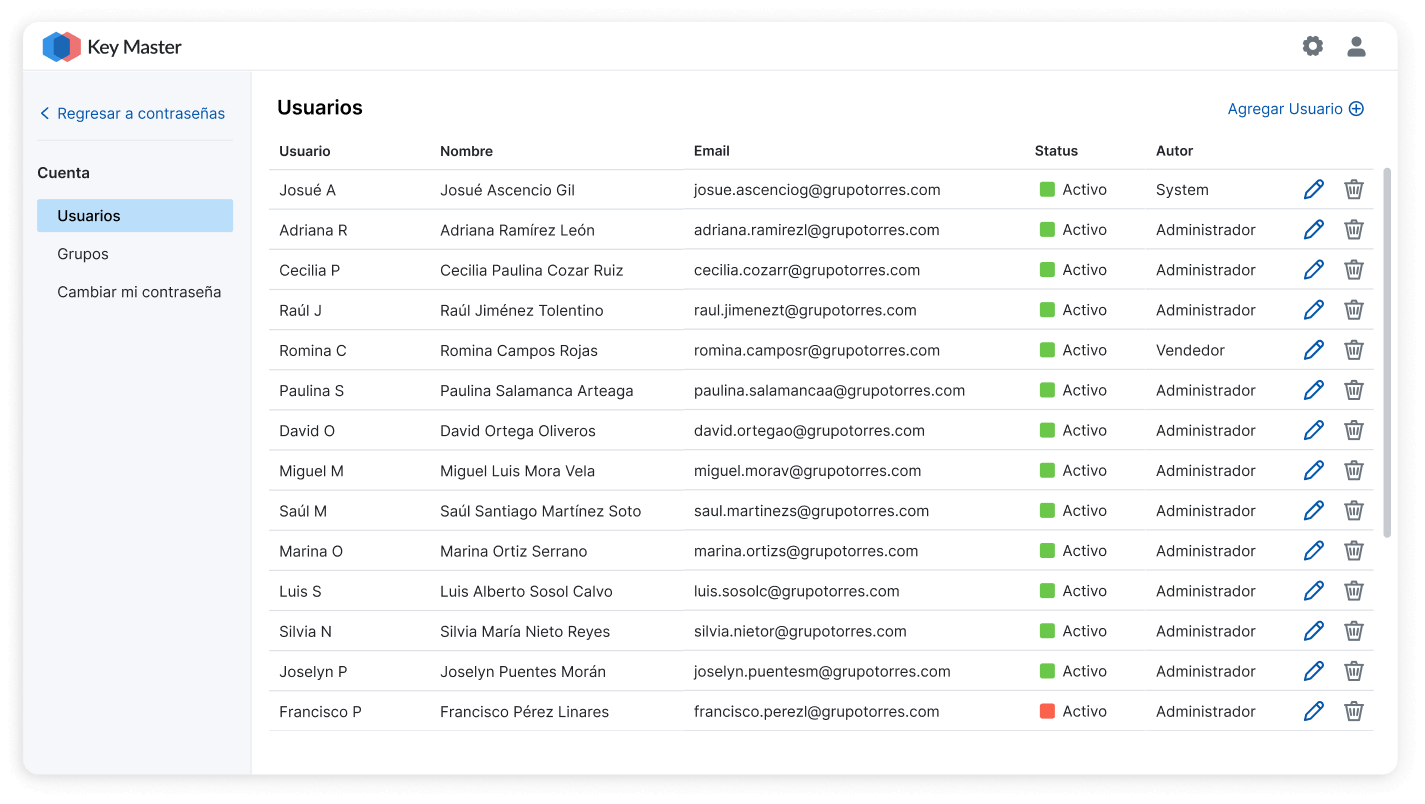Click the Vendedor author cell
This screenshot has height=804, width=1425.
coord(1190,350)
